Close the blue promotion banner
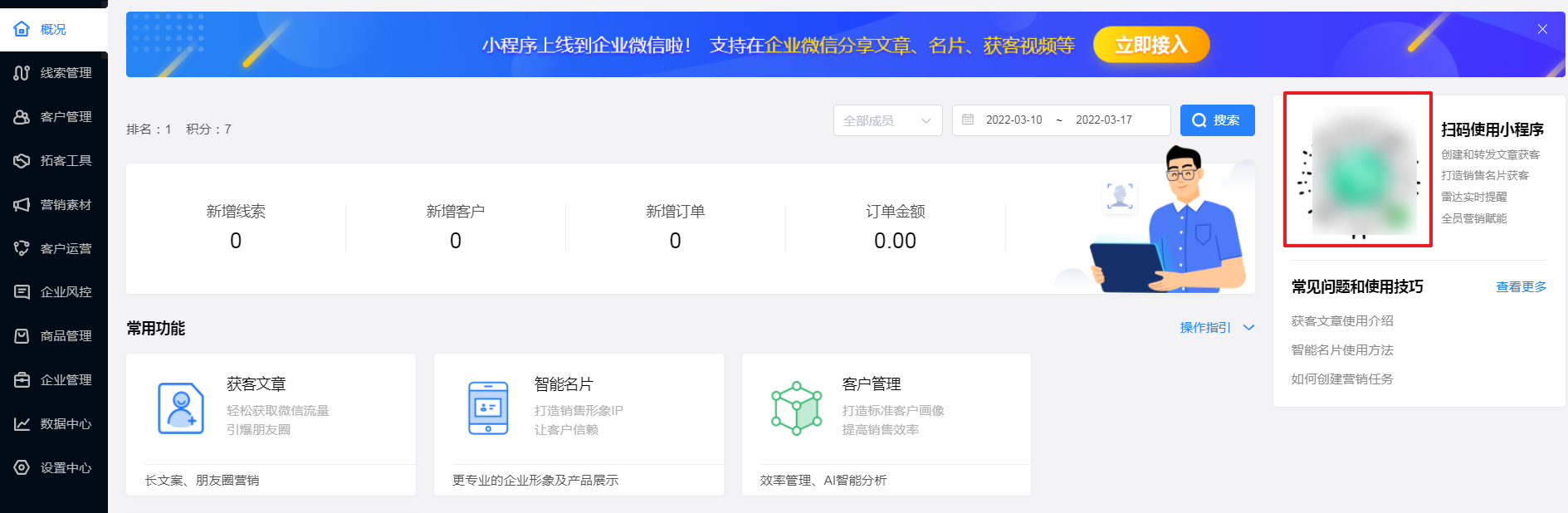The height and width of the screenshot is (513, 1568). 1542,29
